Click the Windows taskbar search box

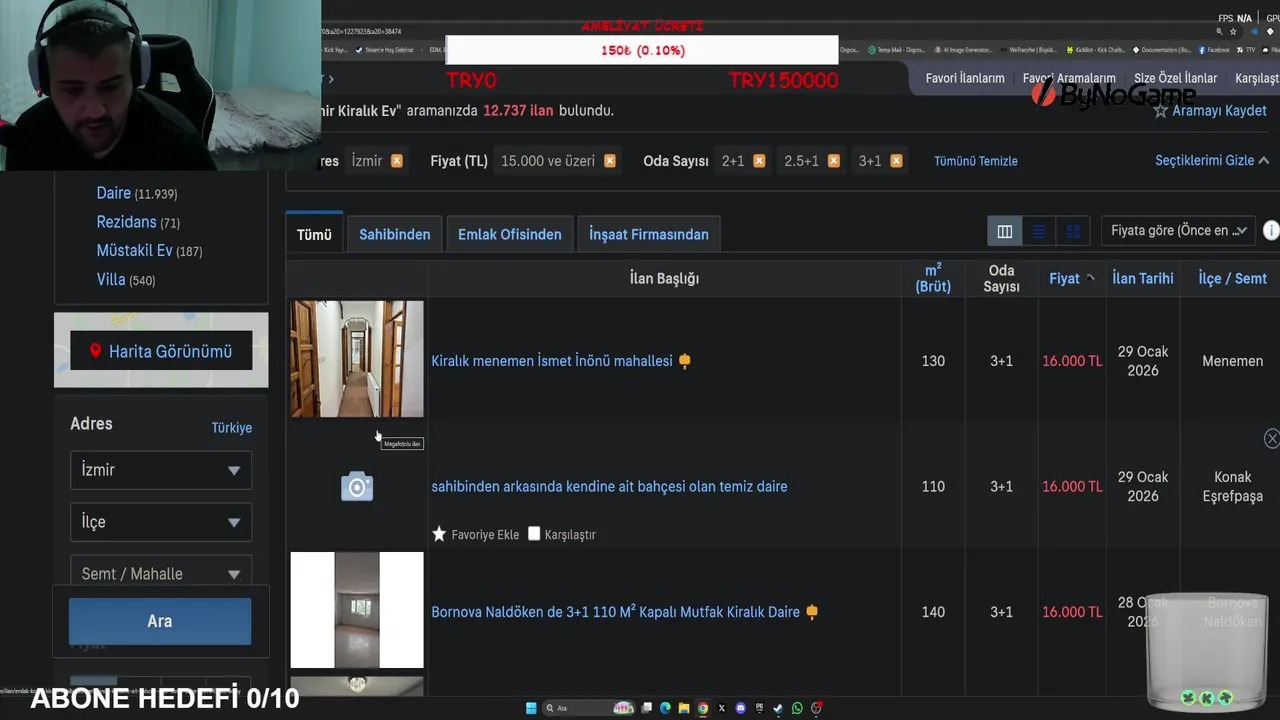pyautogui.click(x=590, y=708)
